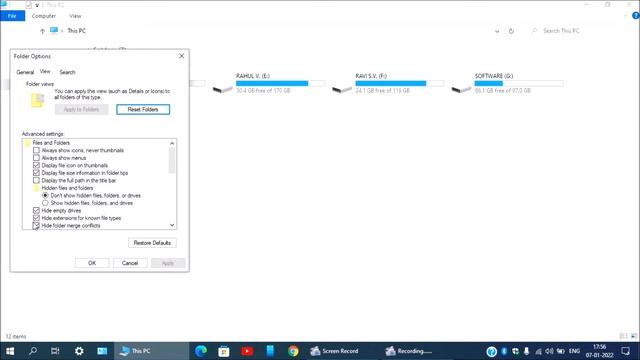Launch Settings gear from taskbar
Screen dimensions: 640x360
click(x=79, y=351)
